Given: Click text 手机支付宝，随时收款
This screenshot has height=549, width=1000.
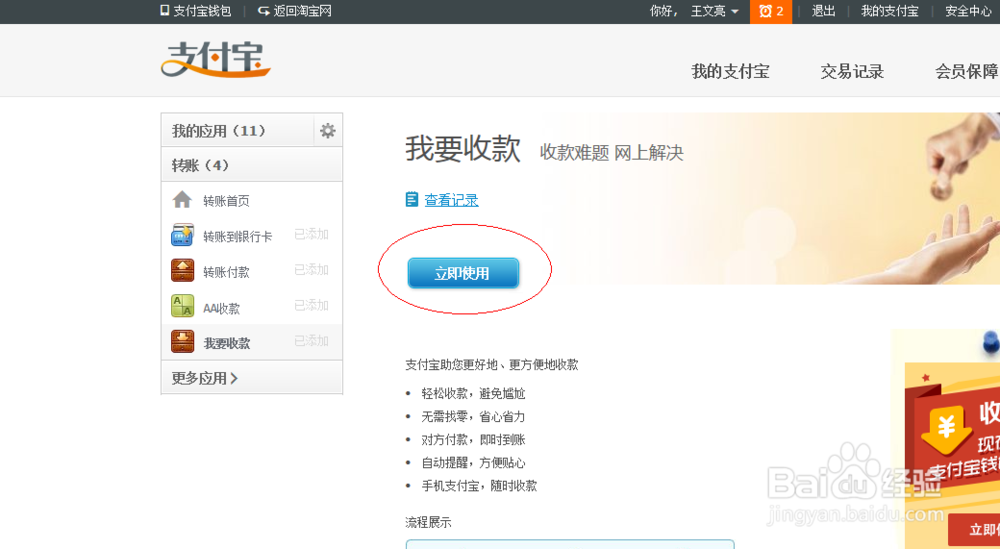Looking at the screenshot, I should 479,485.
